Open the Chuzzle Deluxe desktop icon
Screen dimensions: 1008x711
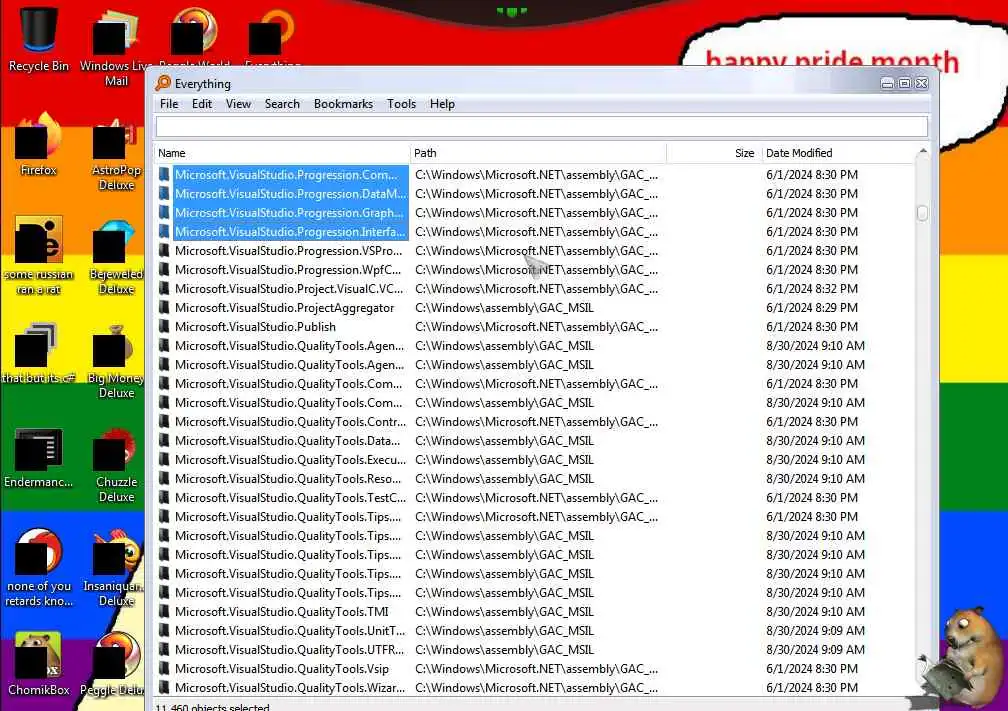click(x=116, y=466)
